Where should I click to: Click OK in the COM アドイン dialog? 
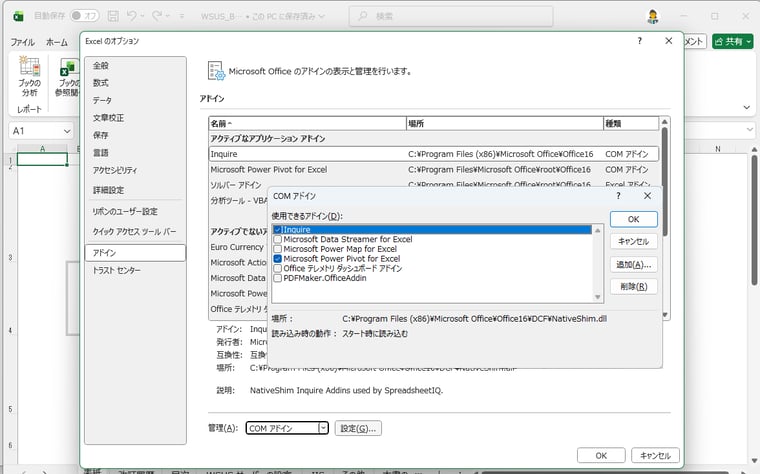click(x=633, y=219)
